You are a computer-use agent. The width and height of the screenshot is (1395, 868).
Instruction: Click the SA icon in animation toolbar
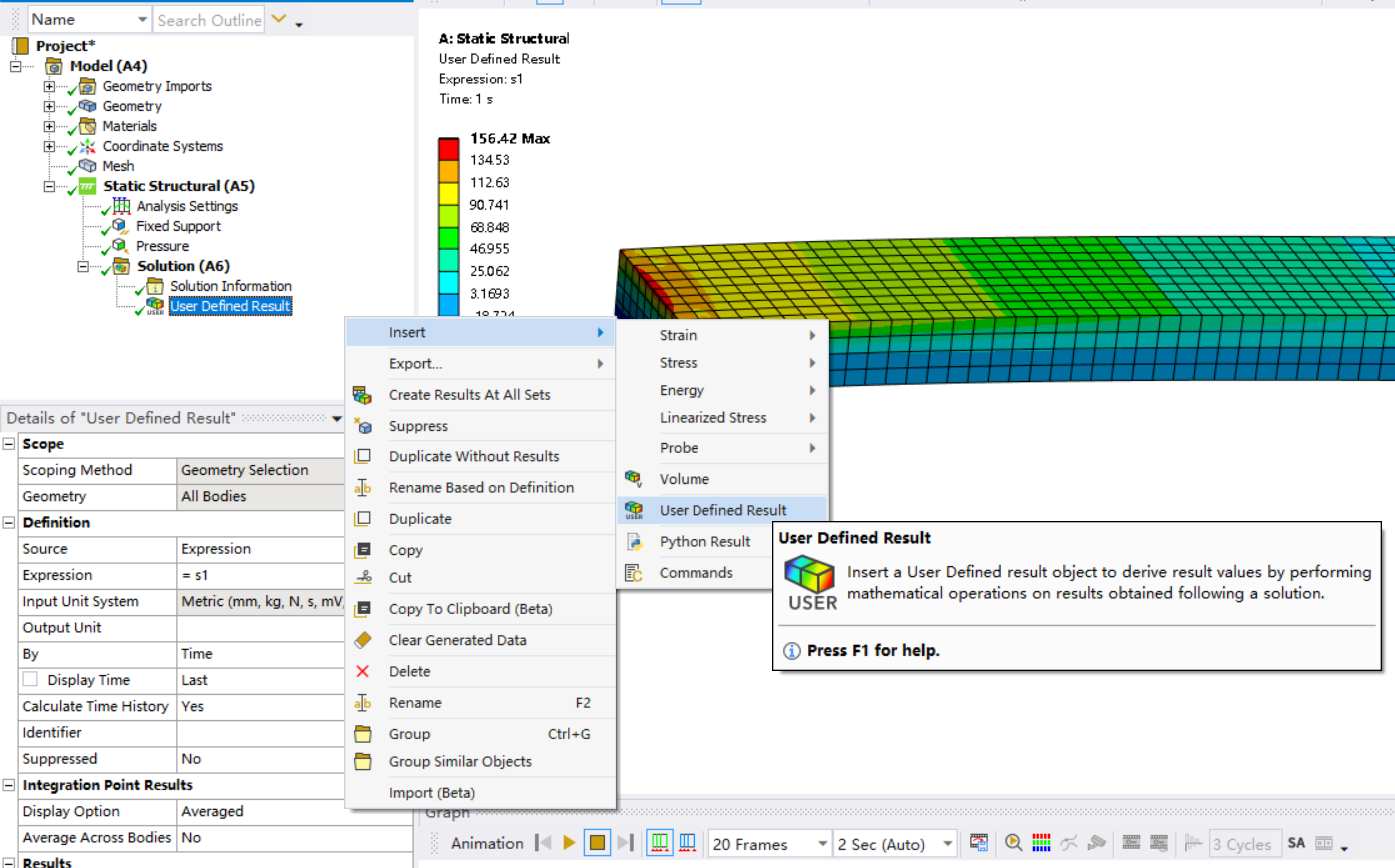(1296, 843)
